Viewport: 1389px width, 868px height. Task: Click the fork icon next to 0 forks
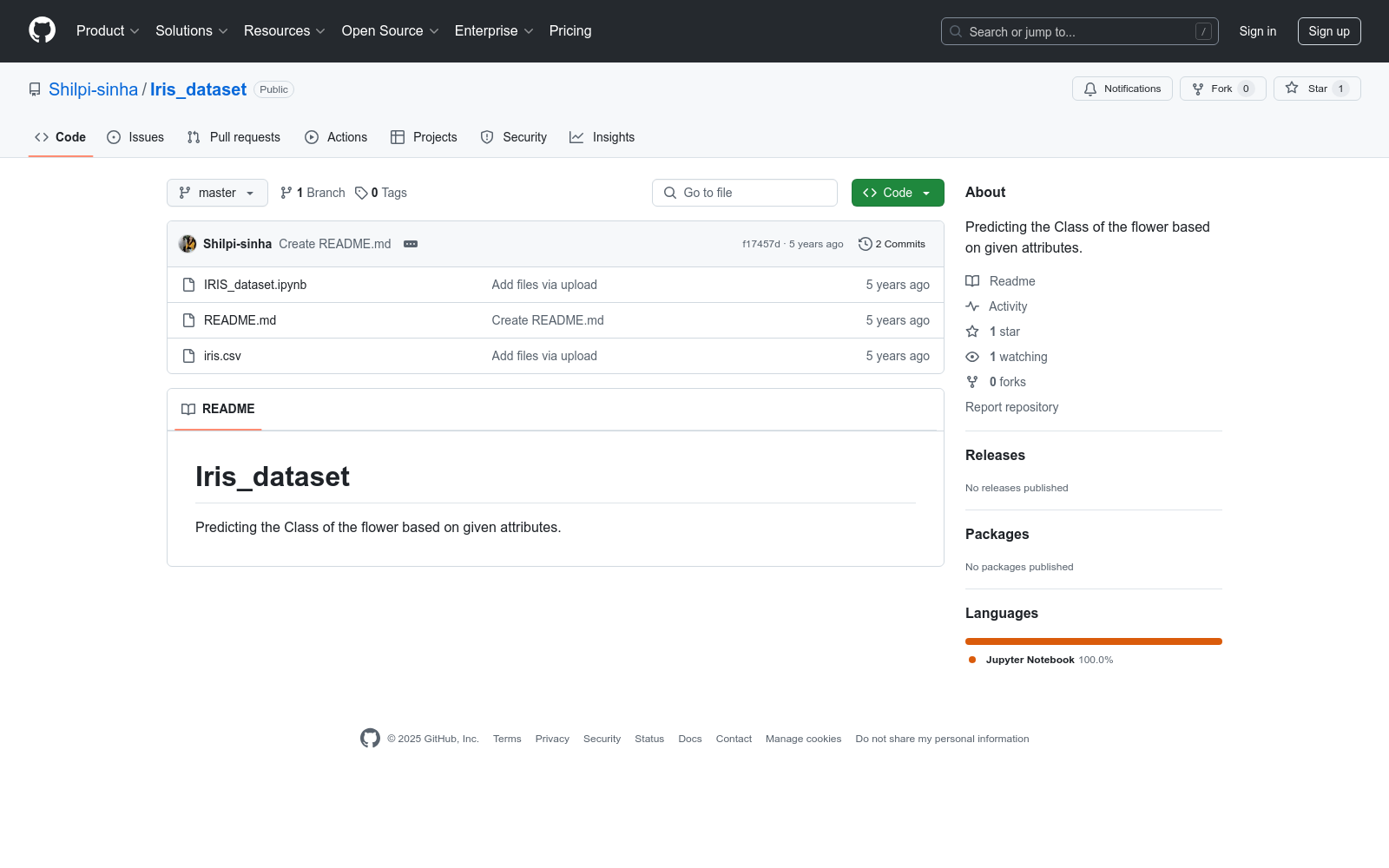pos(972,382)
